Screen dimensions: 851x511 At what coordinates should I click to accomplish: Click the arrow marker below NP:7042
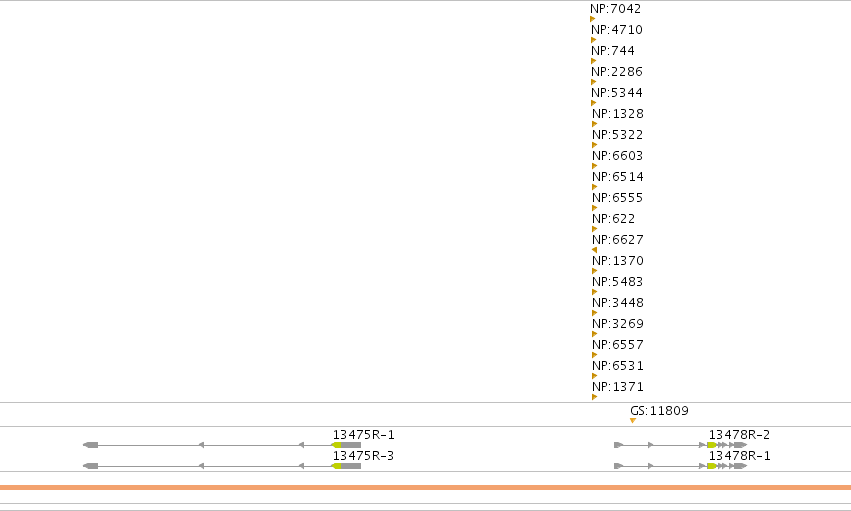click(x=593, y=19)
